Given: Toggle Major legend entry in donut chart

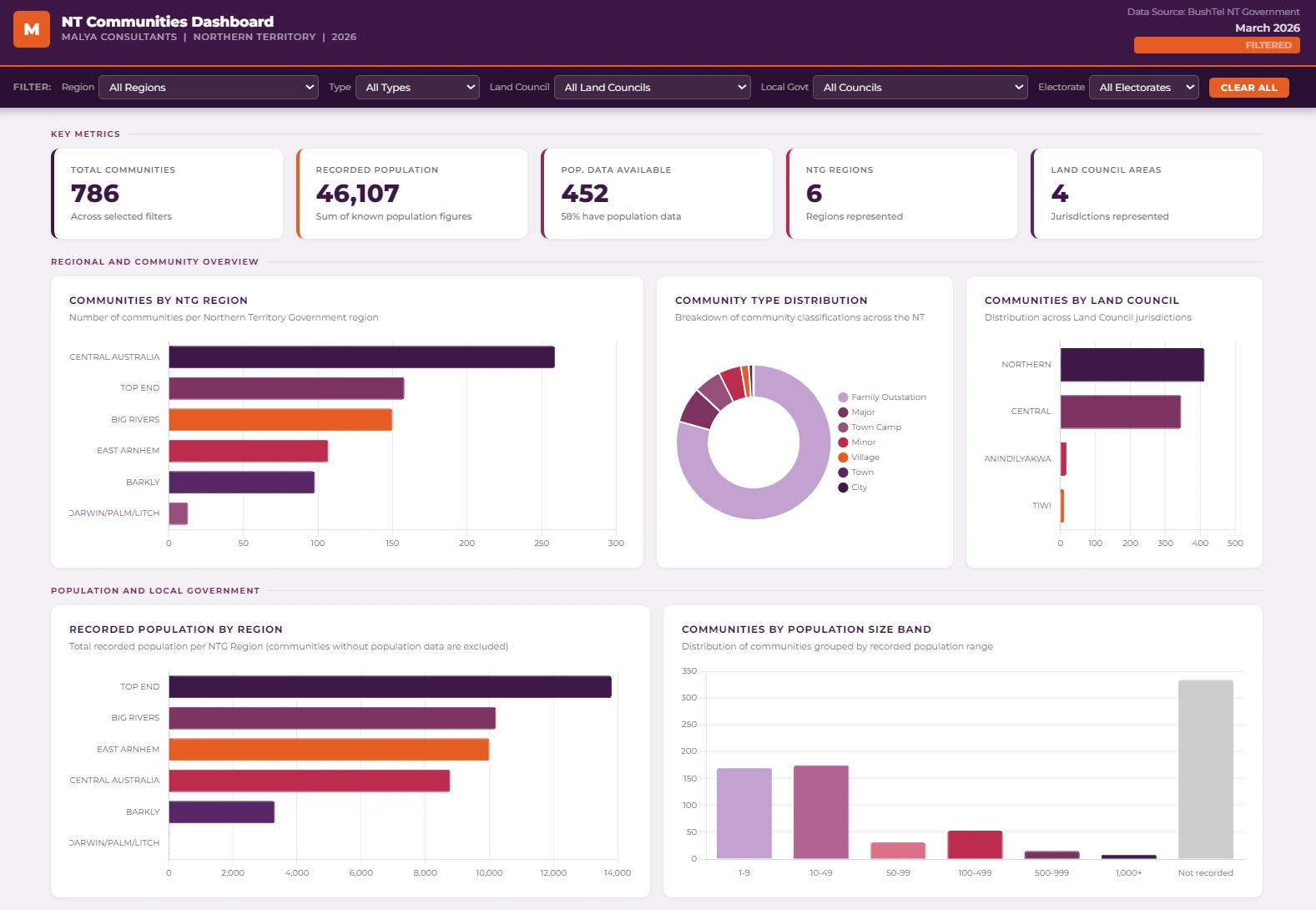Looking at the screenshot, I should (856, 412).
